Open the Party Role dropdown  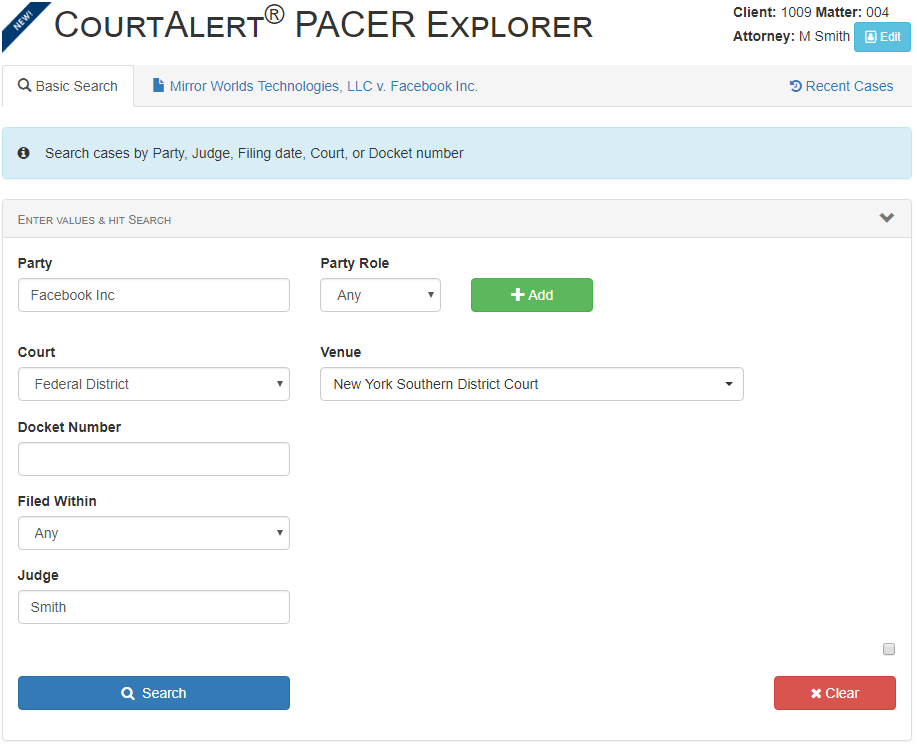tap(380, 295)
